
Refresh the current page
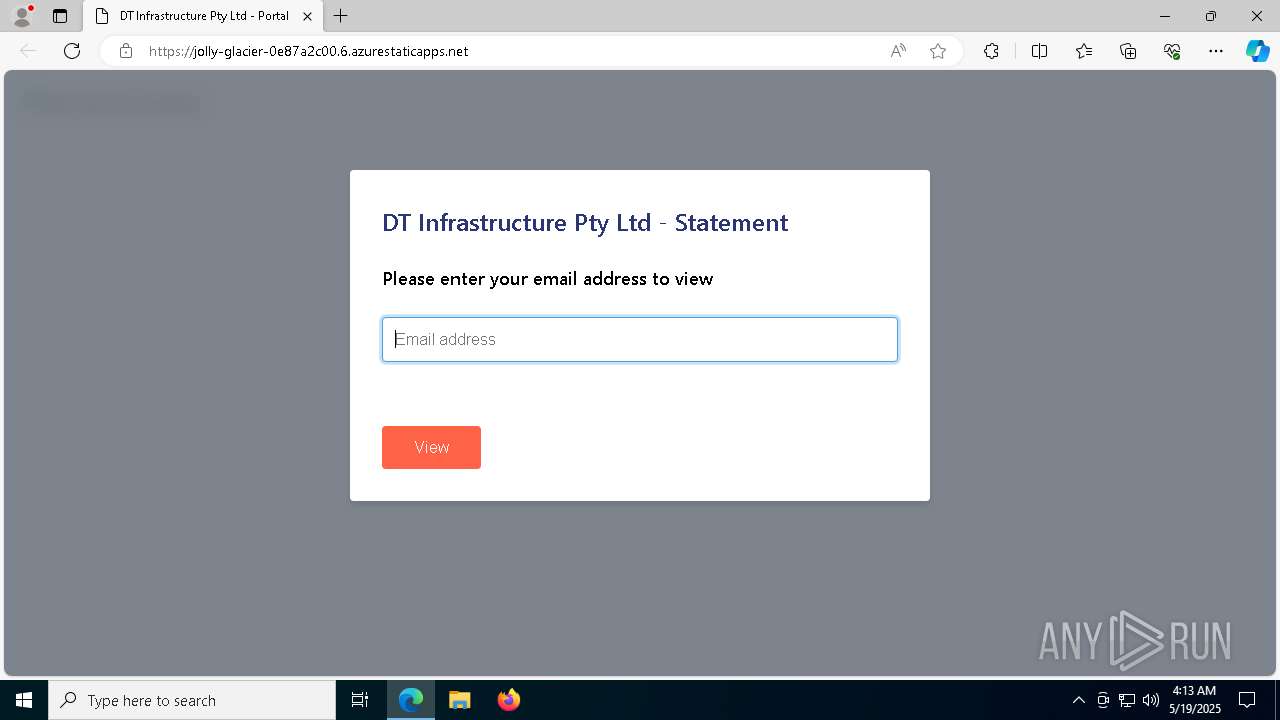pos(72,51)
